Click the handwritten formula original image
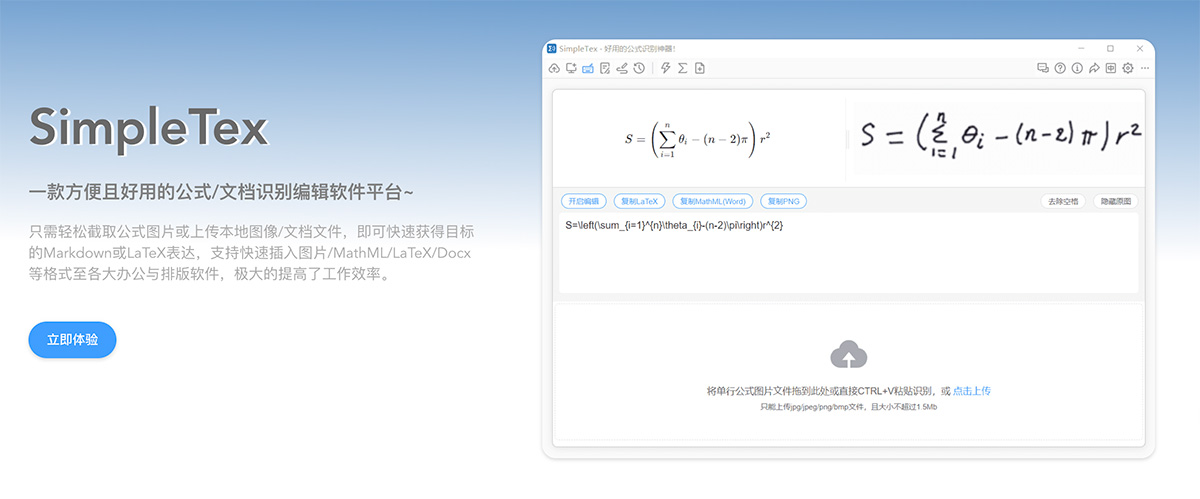 point(1000,138)
